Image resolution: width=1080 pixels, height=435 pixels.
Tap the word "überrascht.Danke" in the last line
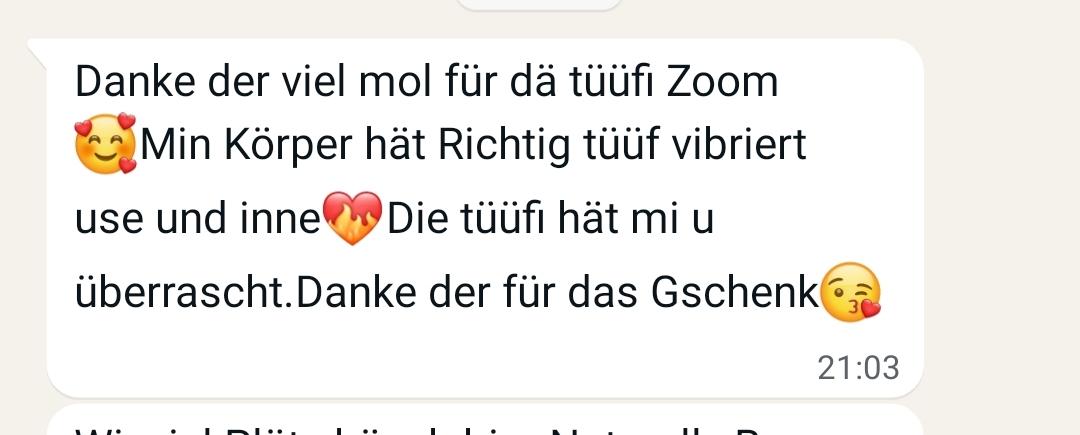245,293
